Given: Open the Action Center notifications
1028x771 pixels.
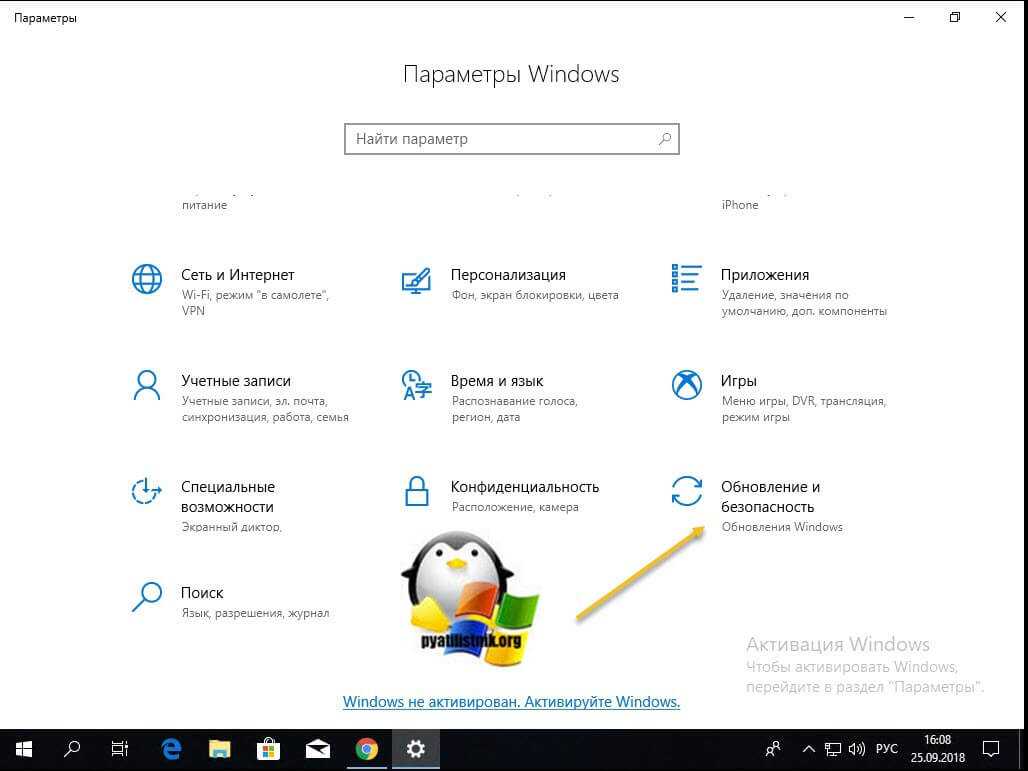Looking at the screenshot, I should (x=990, y=748).
